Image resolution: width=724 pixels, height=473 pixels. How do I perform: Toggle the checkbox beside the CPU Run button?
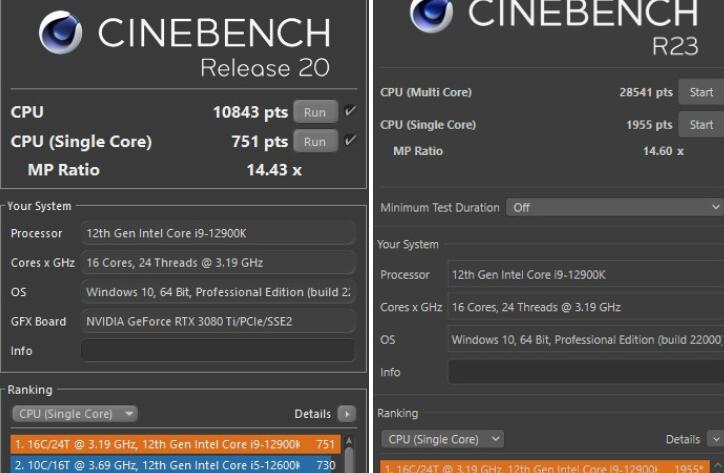[x=349, y=112]
